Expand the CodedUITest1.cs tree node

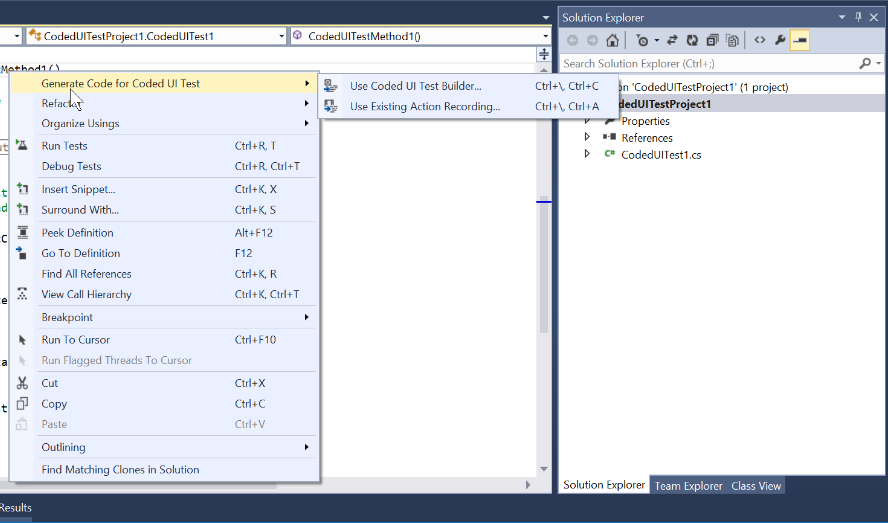(587, 154)
